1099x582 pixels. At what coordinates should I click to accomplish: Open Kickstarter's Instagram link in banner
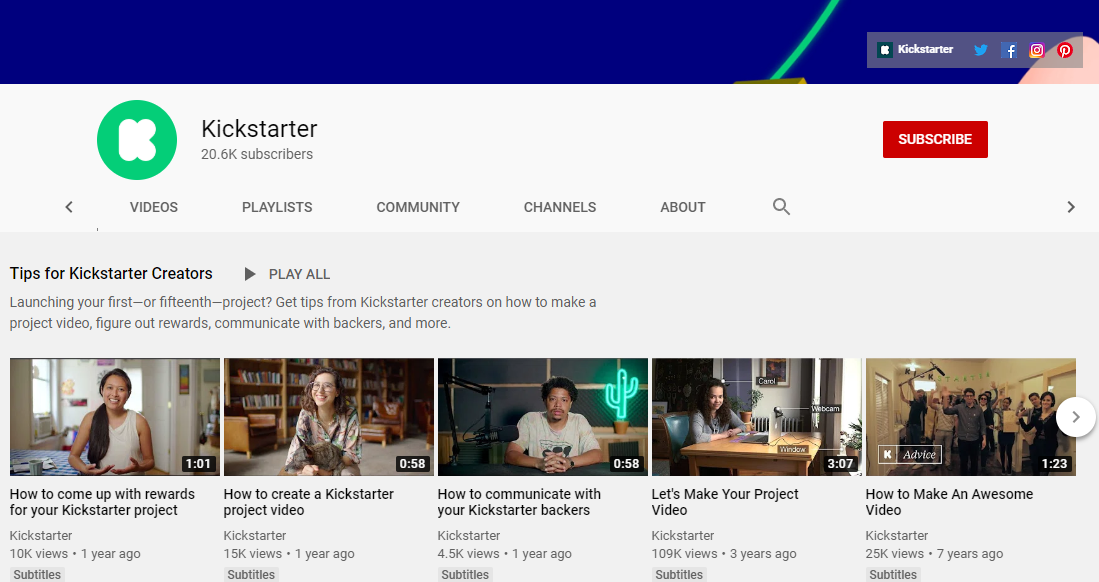tap(1037, 50)
